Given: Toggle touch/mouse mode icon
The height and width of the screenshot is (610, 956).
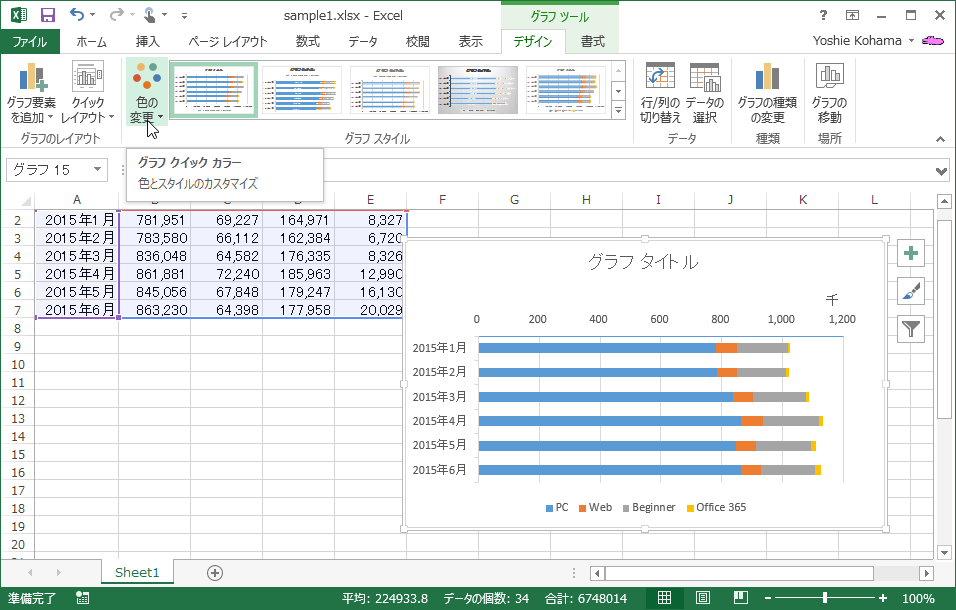Looking at the screenshot, I should click(x=150, y=15).
